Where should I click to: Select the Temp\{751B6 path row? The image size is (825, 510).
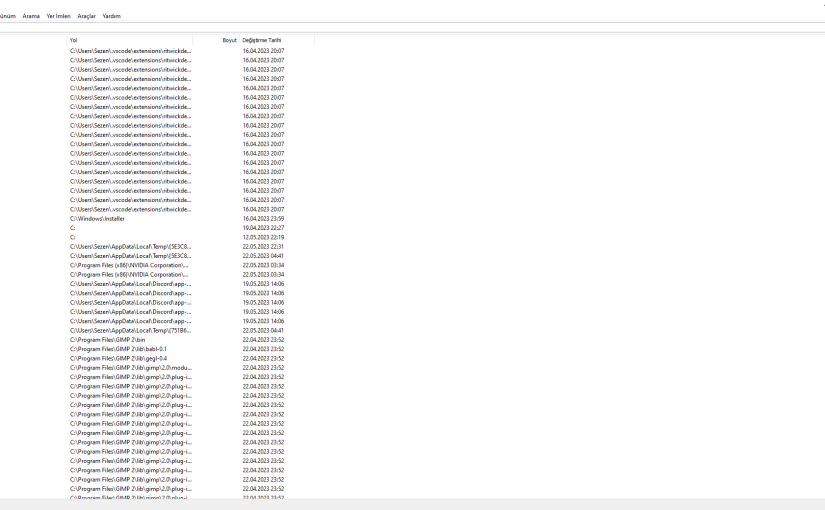click(130, 331)
